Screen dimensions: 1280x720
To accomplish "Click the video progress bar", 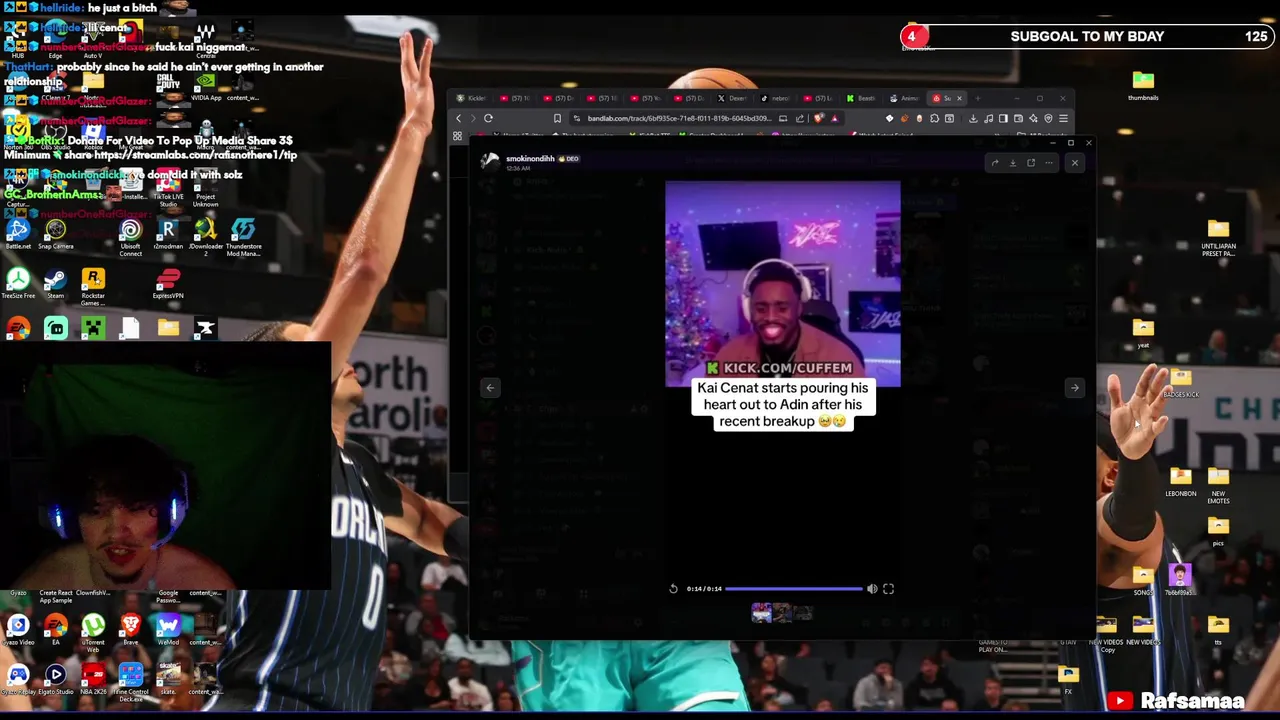I will pyautogui.click(x=794, y=589).
